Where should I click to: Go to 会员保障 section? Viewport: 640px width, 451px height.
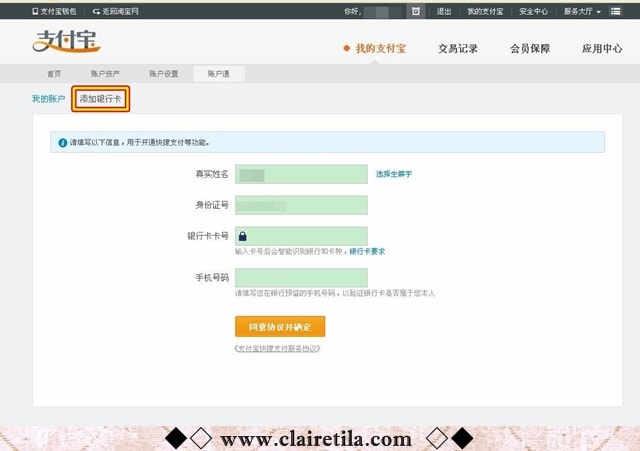(529, 48)
